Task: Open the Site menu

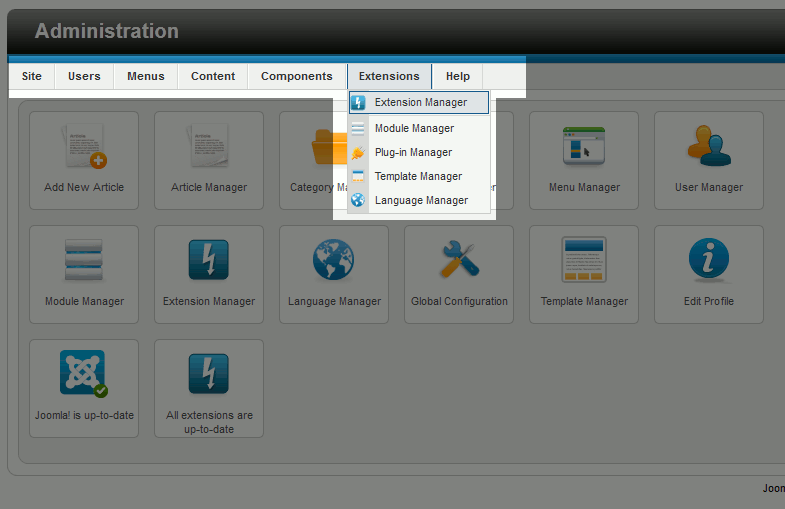Action: click(x=32, y=76)
